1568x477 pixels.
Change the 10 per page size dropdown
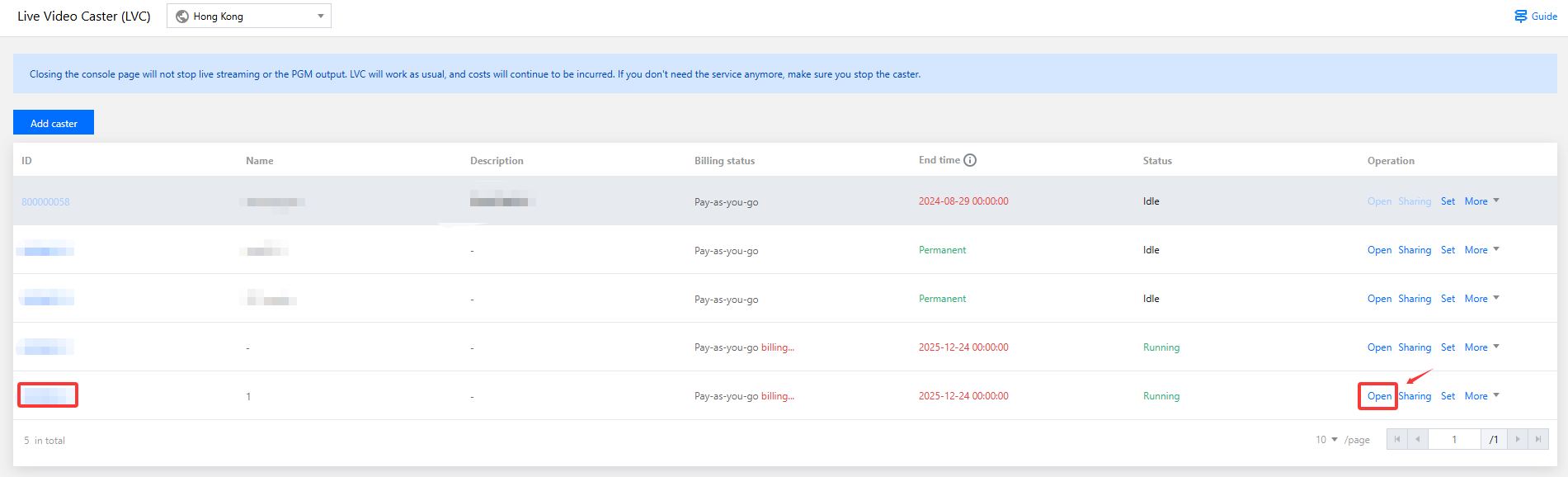1326,440
